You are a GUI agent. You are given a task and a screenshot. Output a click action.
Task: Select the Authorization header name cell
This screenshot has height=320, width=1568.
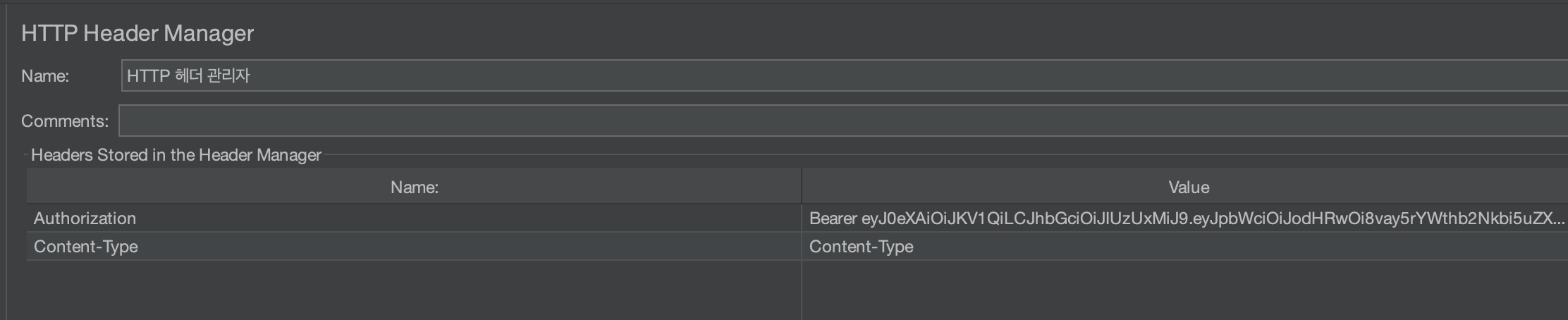coord(414,219)
